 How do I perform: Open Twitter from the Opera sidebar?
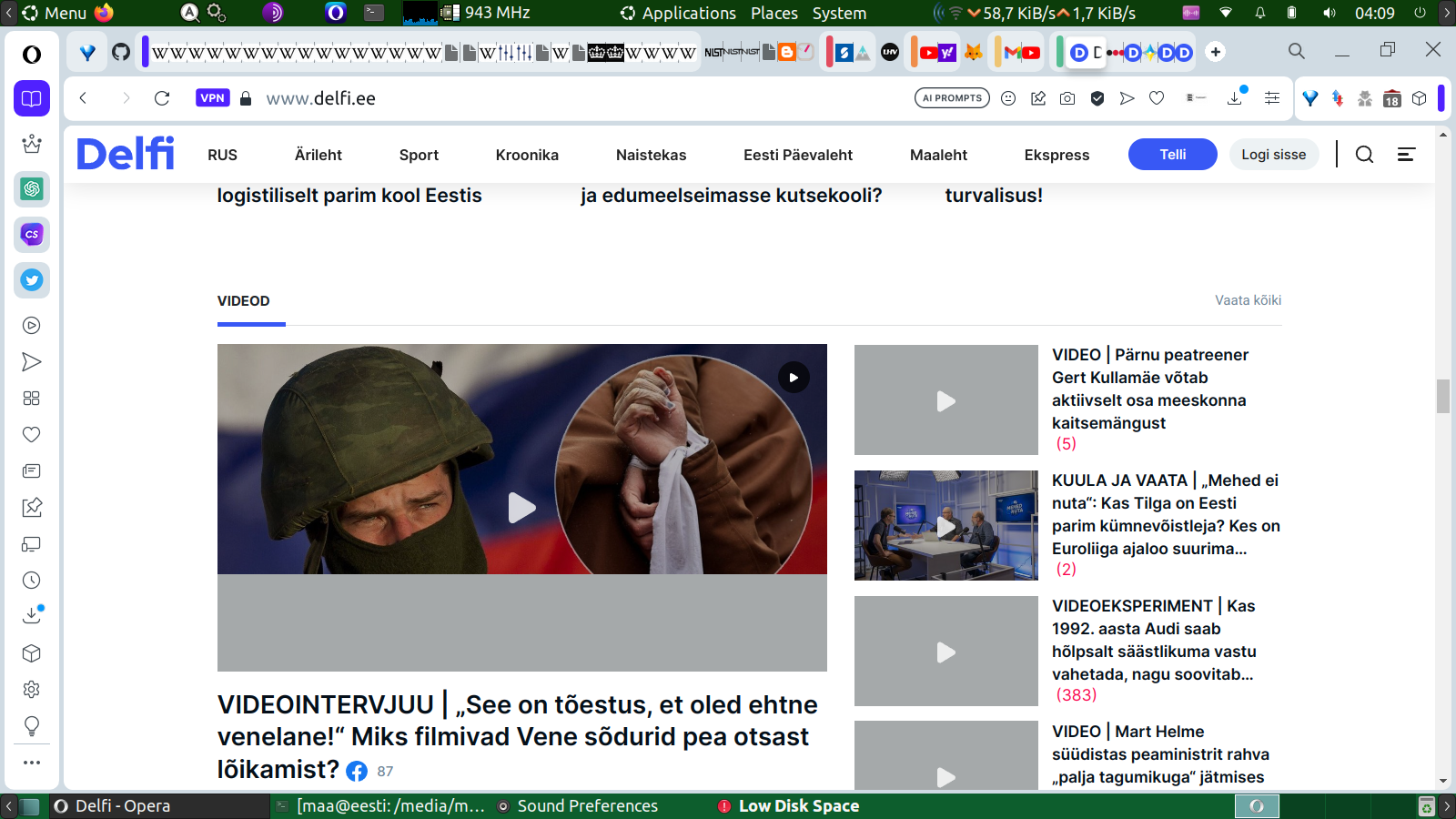pyautogui.click(x=32, y=280)
